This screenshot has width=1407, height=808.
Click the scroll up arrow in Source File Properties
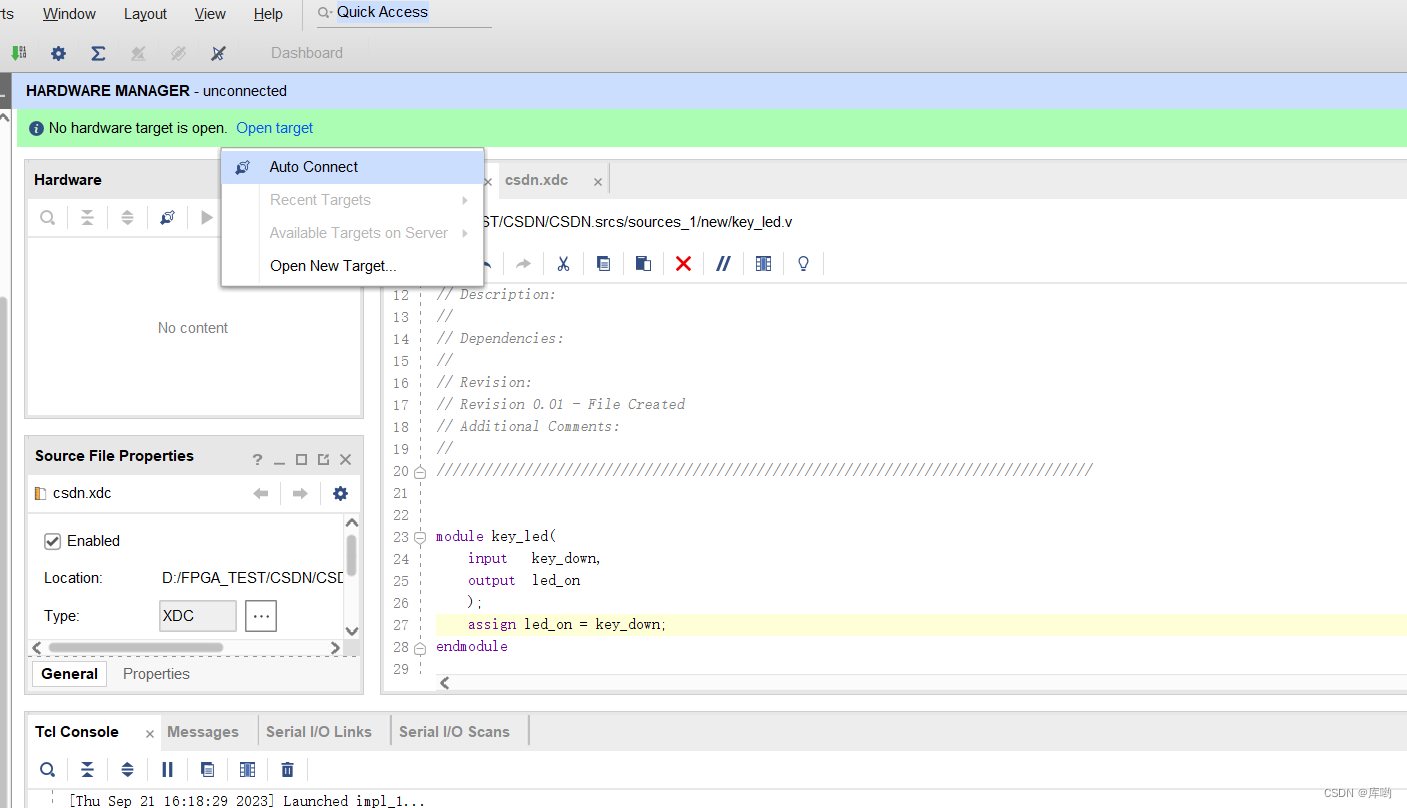click(x=351, y=523)
